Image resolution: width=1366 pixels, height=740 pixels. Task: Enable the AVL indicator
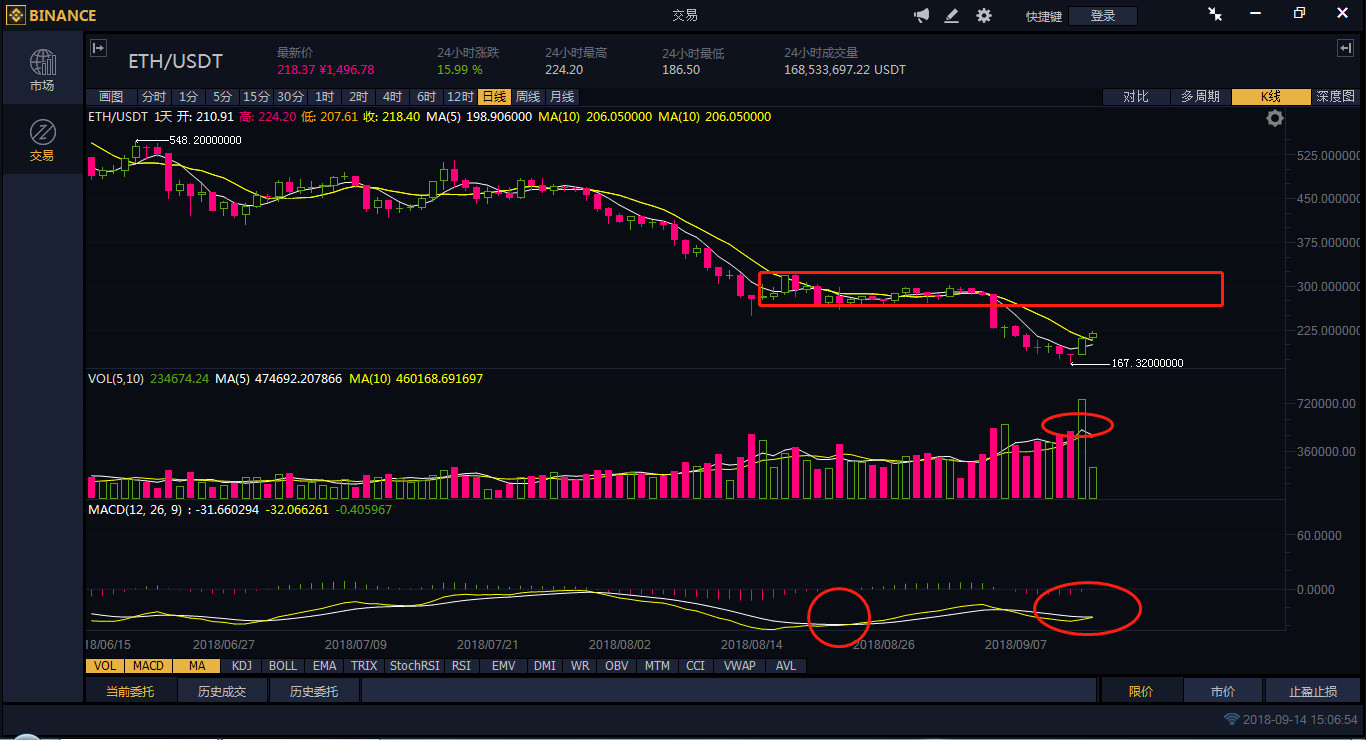(x=786, y=665)
